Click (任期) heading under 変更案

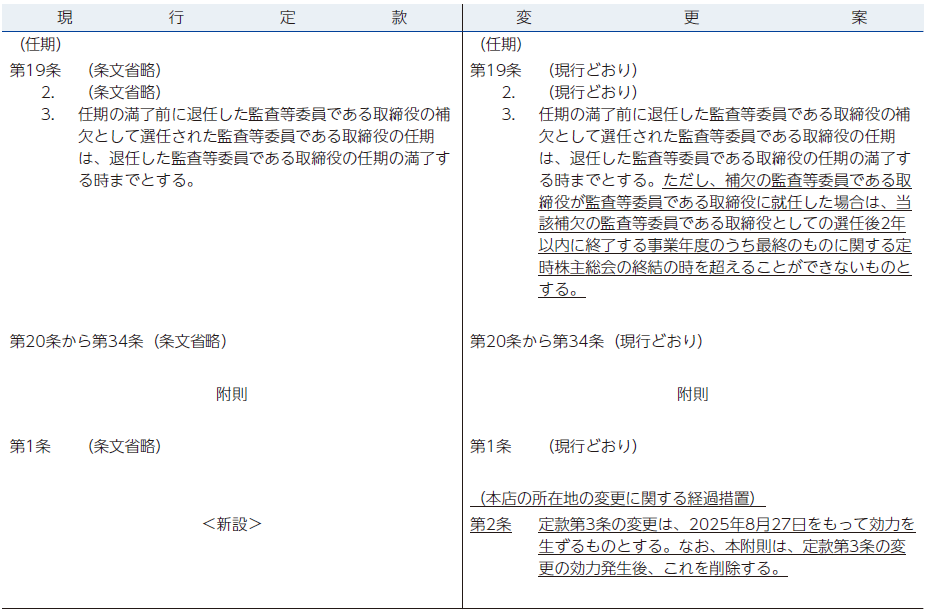pos(500,45)
